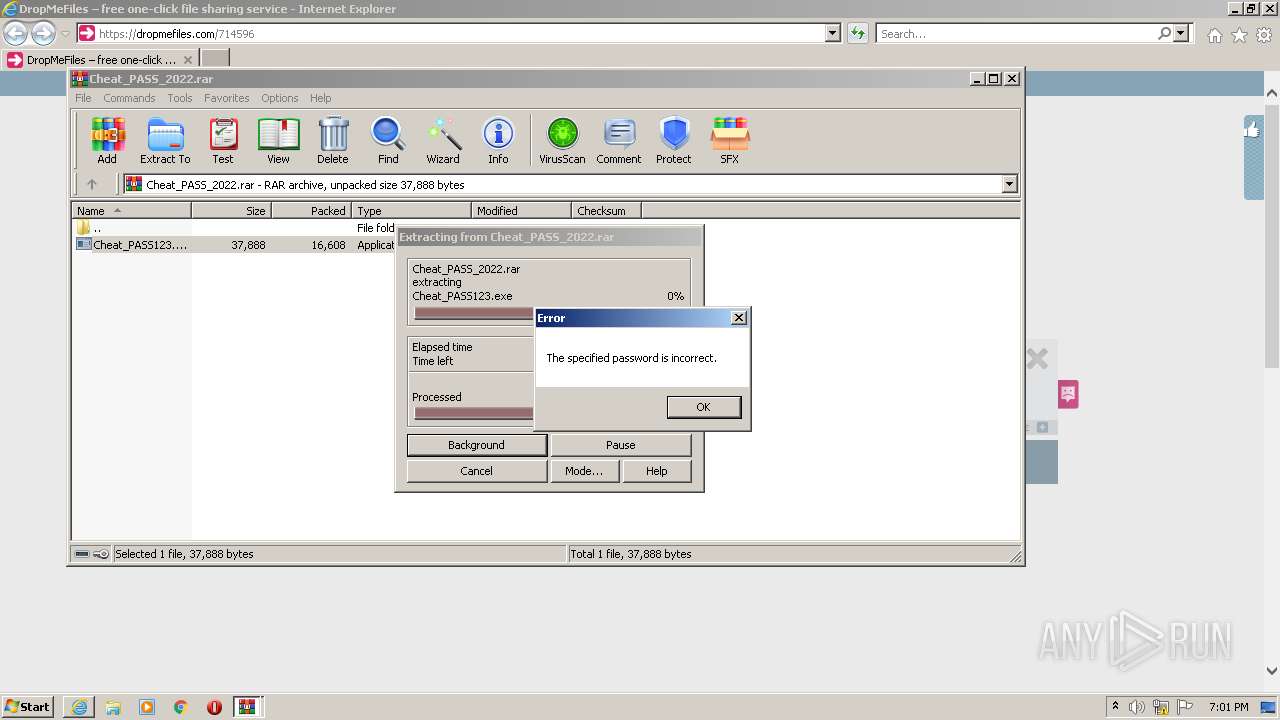Click the browser scrollbar down arrow
1280x720 pixels.
(1271, 671)
